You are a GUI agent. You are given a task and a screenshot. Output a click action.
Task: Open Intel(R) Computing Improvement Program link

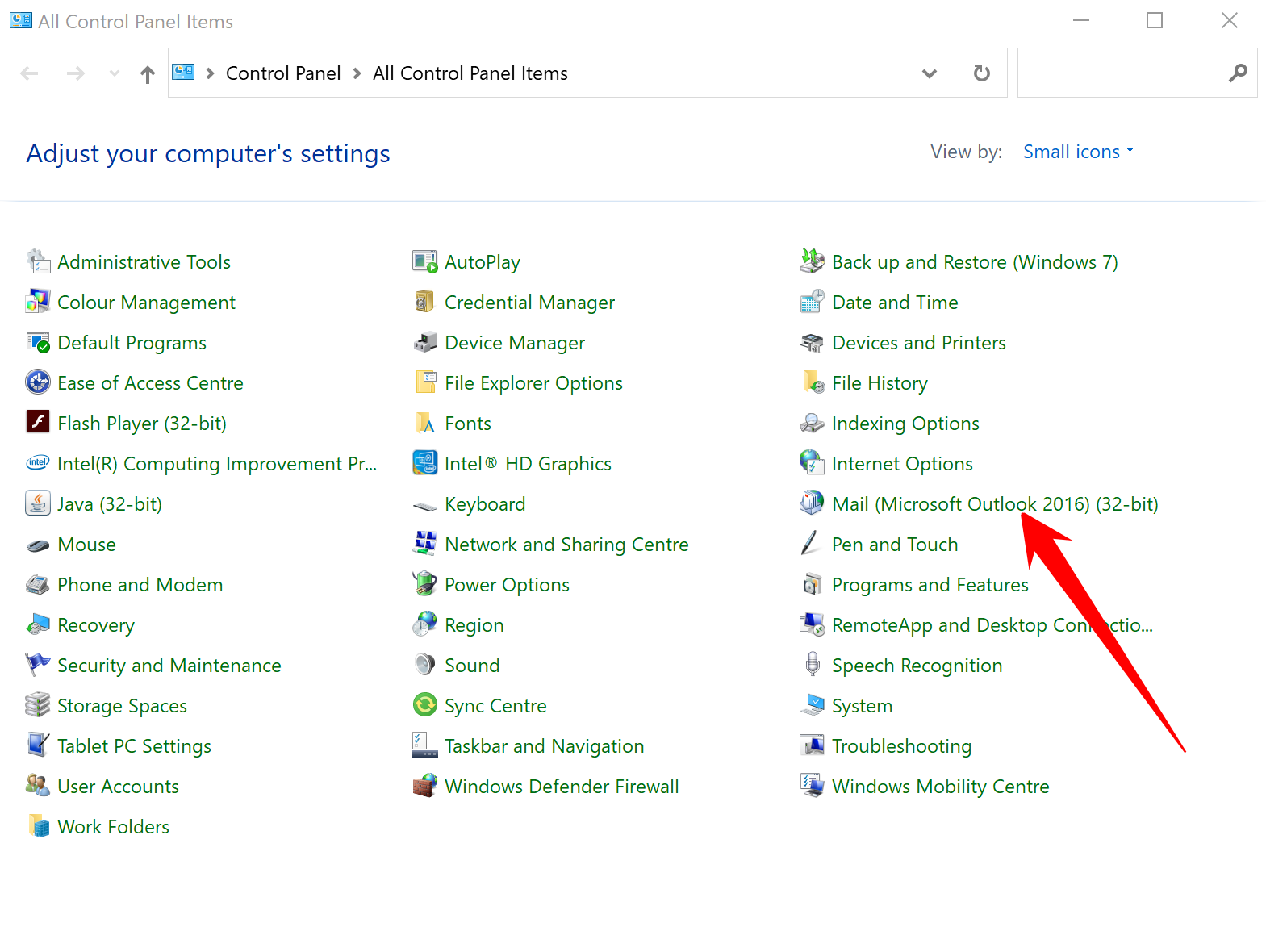pyautogui.click(x=217, y=464)
